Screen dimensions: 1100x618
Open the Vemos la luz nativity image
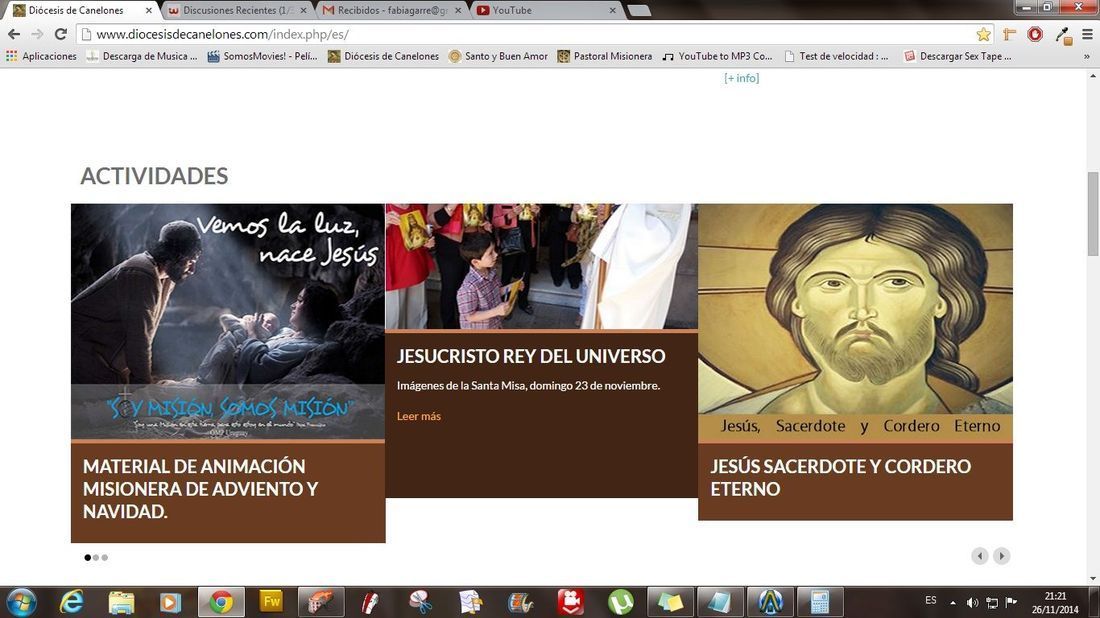click(228, 321)
